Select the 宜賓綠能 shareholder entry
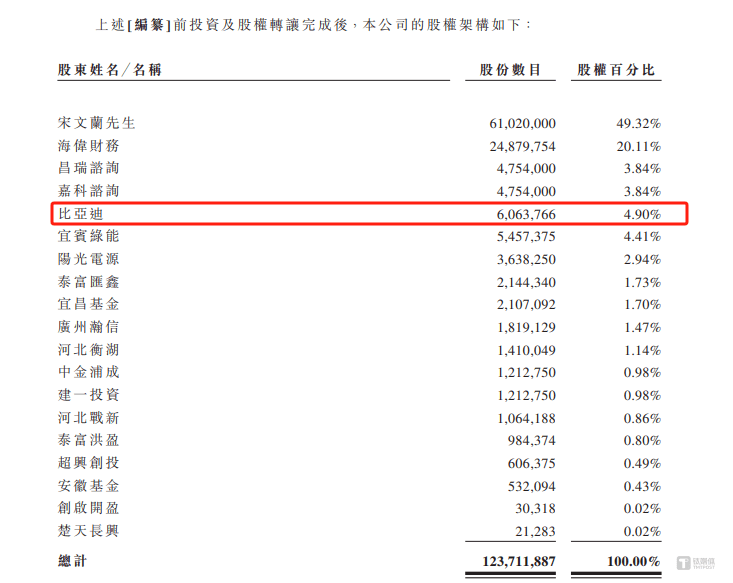Viewport: 733px width, 583px height. [x=89, y=236]
